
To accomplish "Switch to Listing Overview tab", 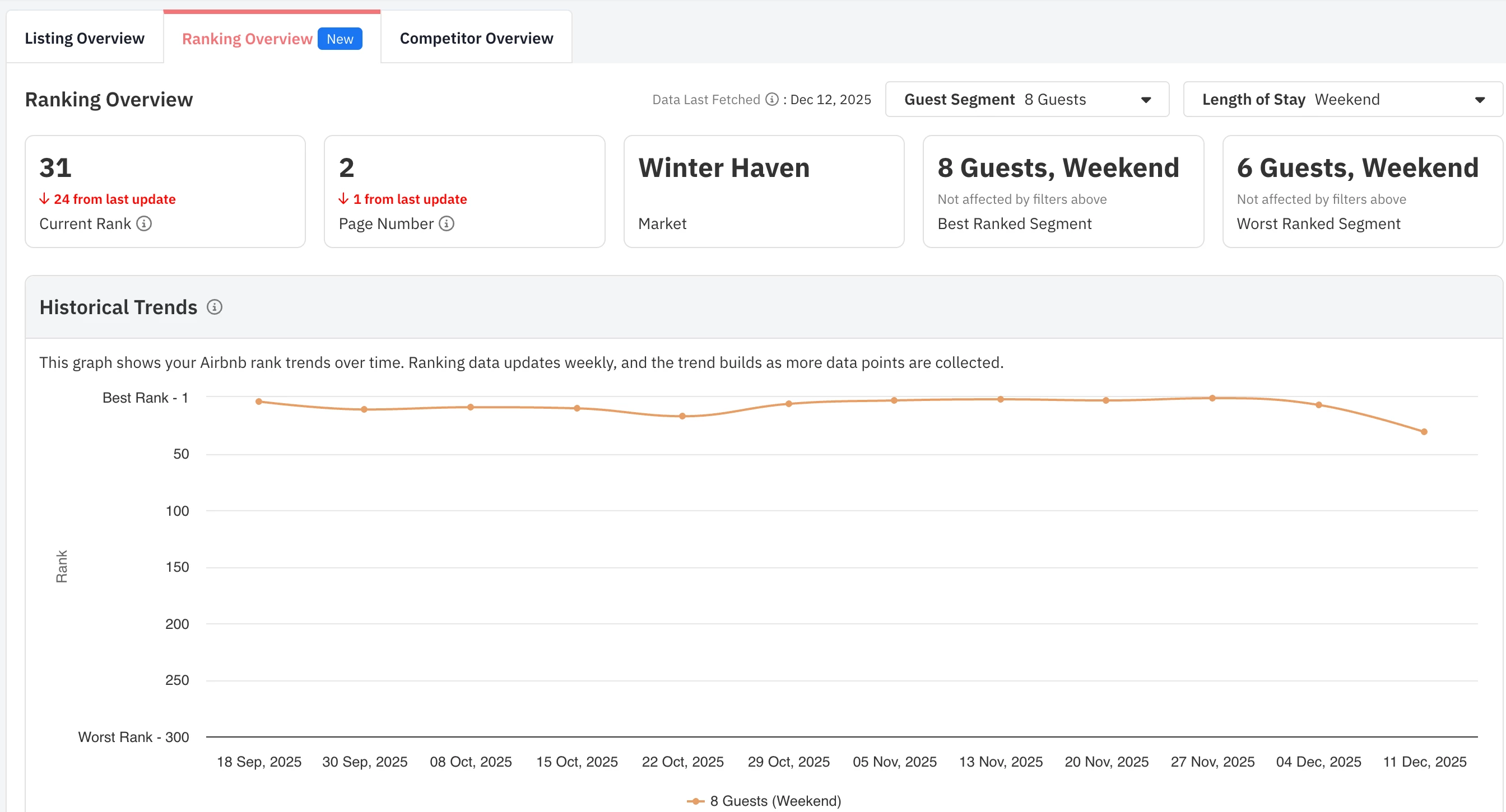I will point(85,39).
